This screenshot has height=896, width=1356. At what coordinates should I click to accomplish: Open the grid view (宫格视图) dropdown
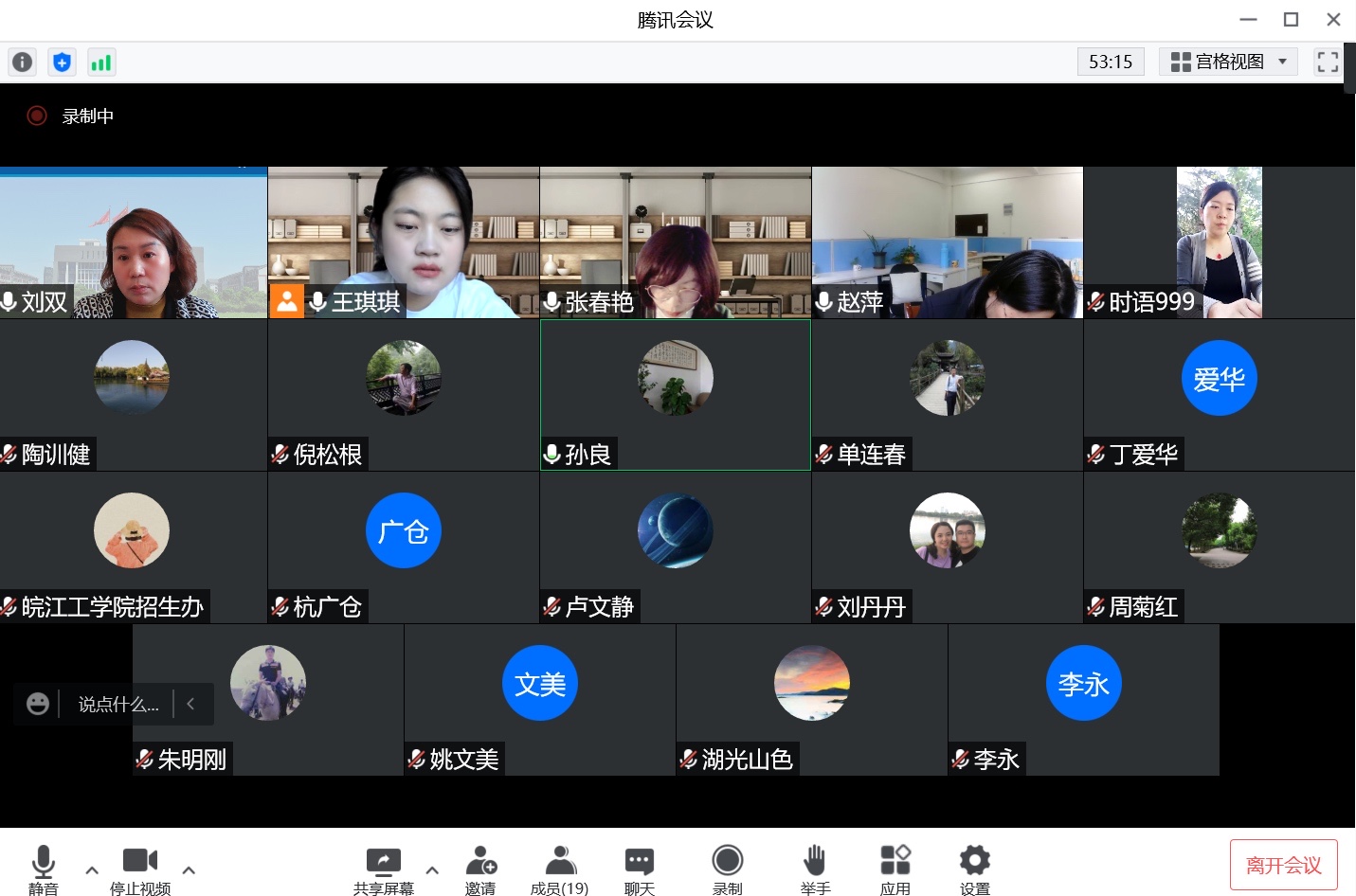(1228, 63)
